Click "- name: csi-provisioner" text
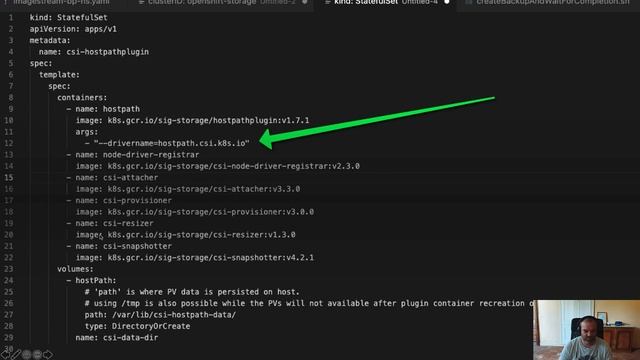The image size is (640, 360). pos(119,200)
